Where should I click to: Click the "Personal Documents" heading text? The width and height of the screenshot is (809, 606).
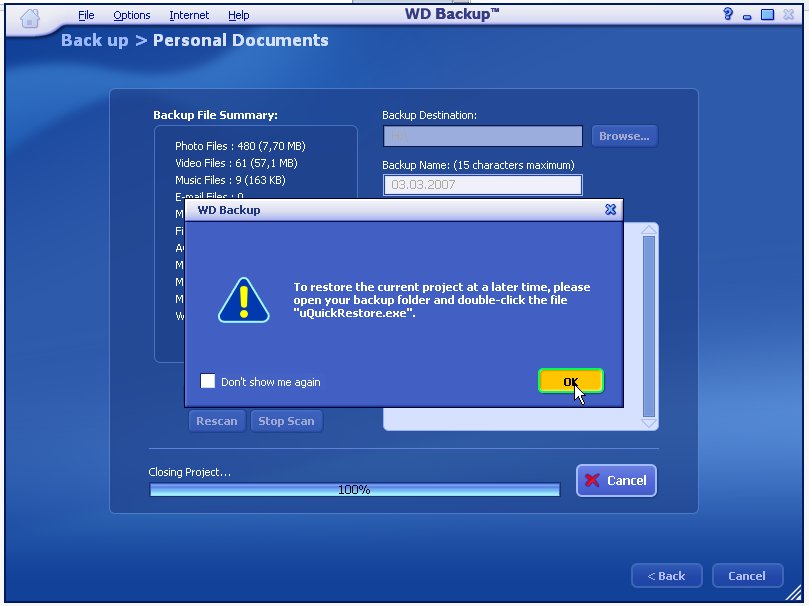pyautogui.click(x=240, y=40)
